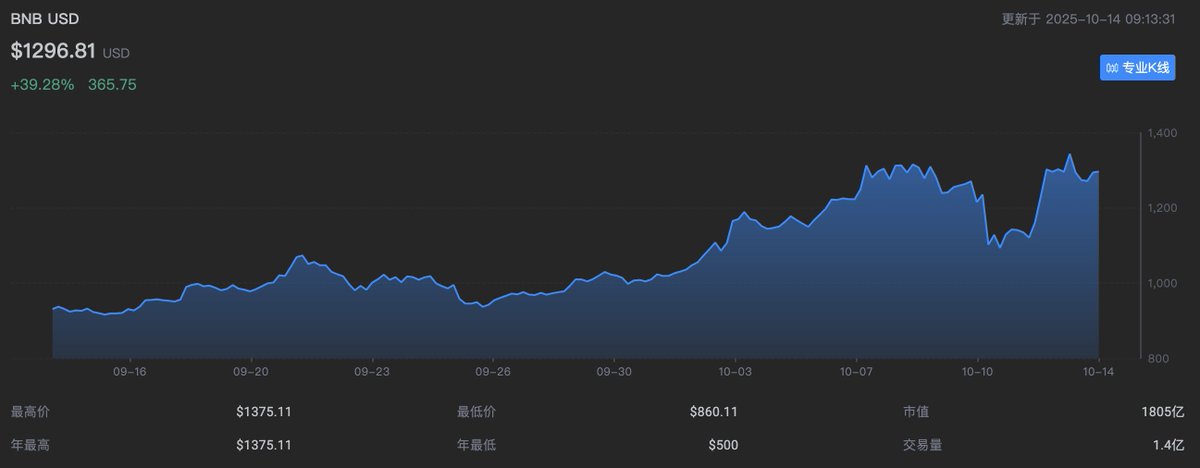Image resolution: width=1200 pixels, height=468 pixels.
Task: Click the 年最高 label
Action: click(29, 444)
